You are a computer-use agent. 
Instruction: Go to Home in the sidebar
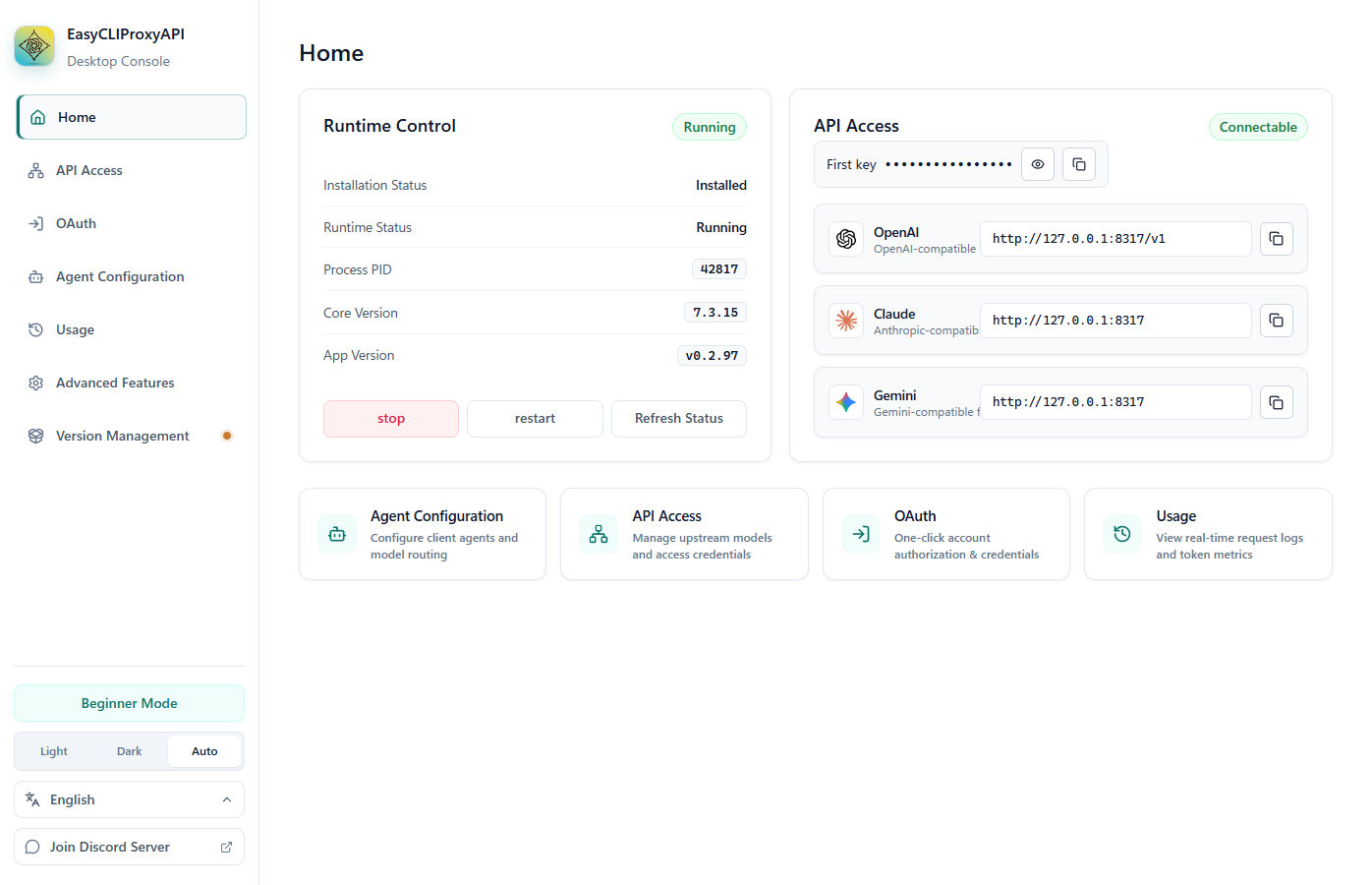coord(132,117)
